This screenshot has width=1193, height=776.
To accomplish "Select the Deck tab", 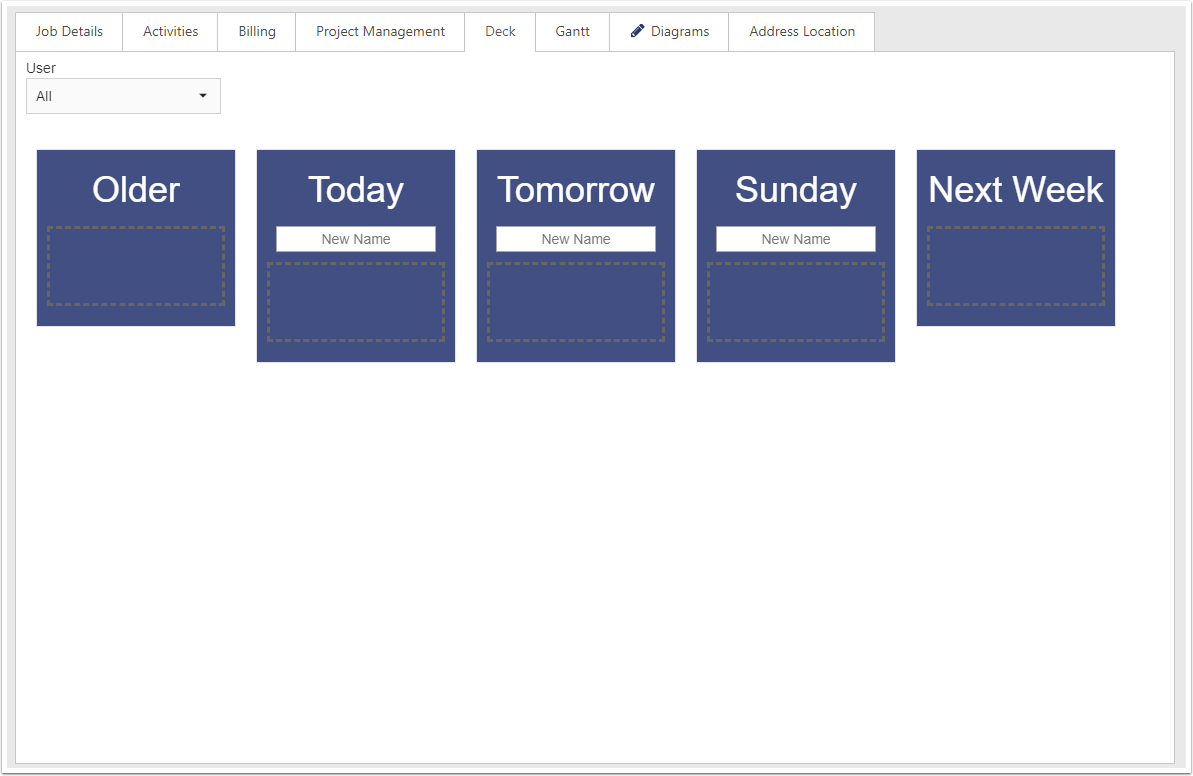I will click(x=501, y=32).
